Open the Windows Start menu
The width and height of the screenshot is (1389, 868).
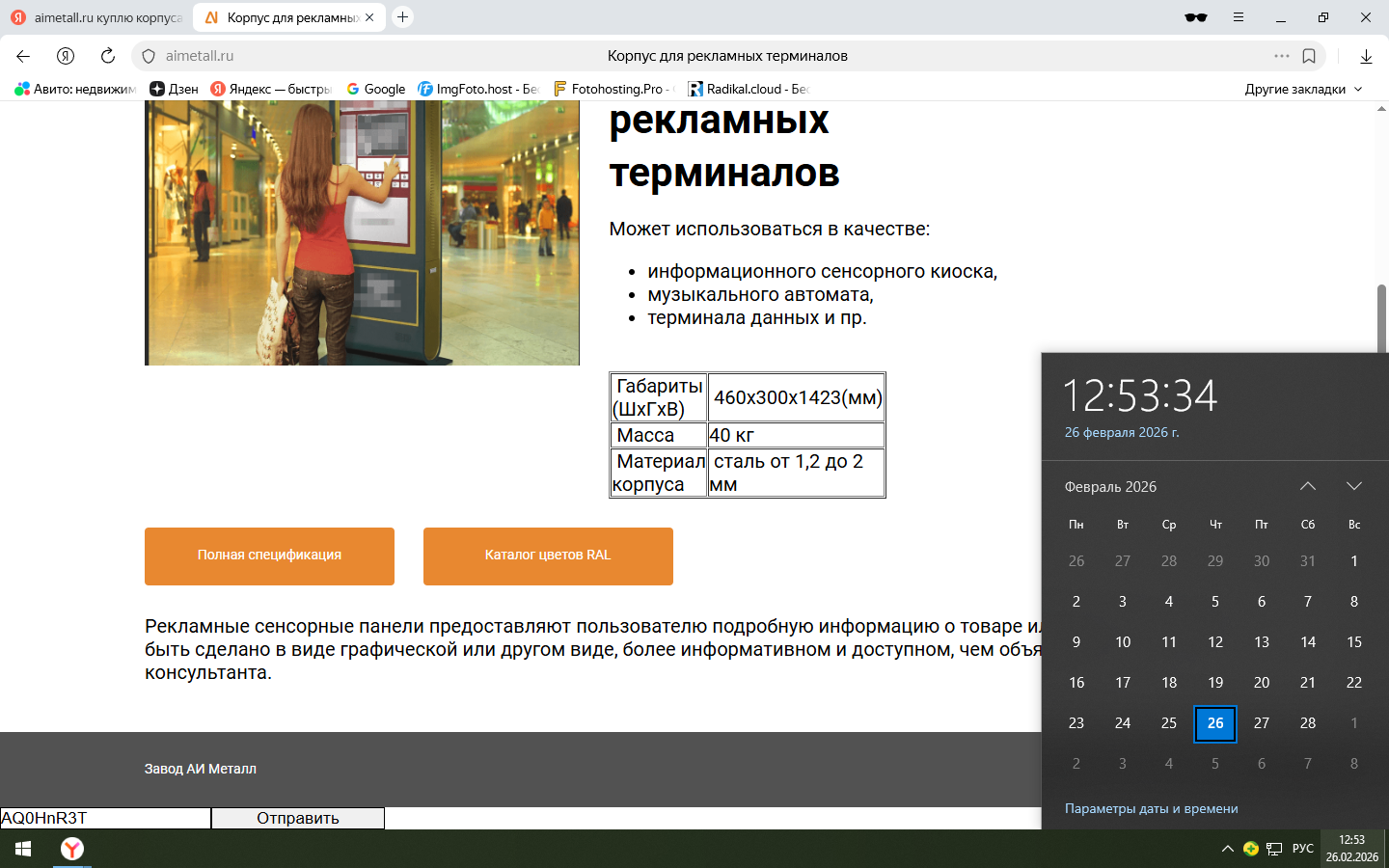[23, 849]
